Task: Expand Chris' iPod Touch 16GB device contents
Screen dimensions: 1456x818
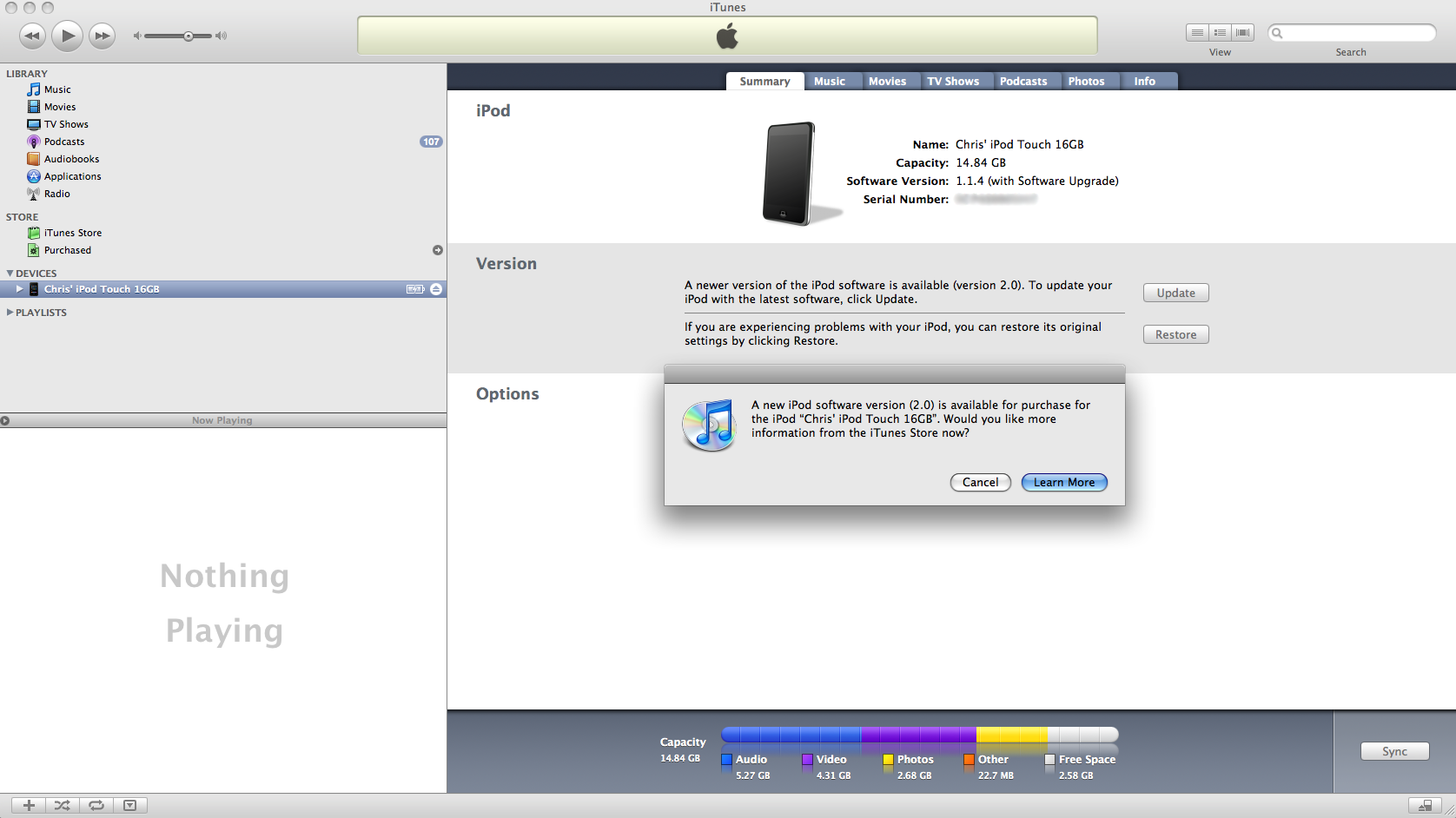Action: pyautogui.click(x=19, y=289)
